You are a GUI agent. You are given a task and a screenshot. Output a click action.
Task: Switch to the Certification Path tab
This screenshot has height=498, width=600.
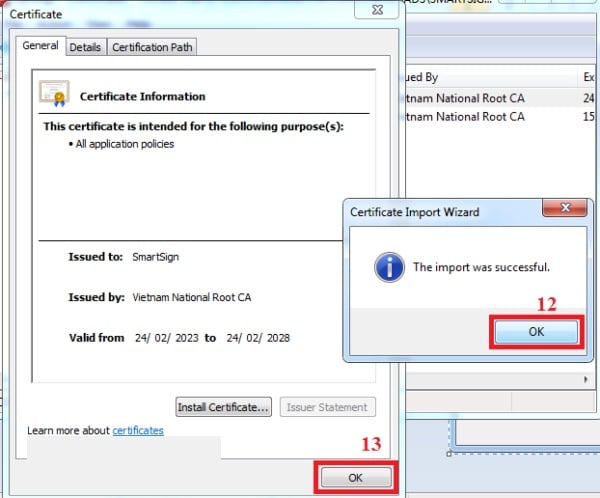point(152,47)
